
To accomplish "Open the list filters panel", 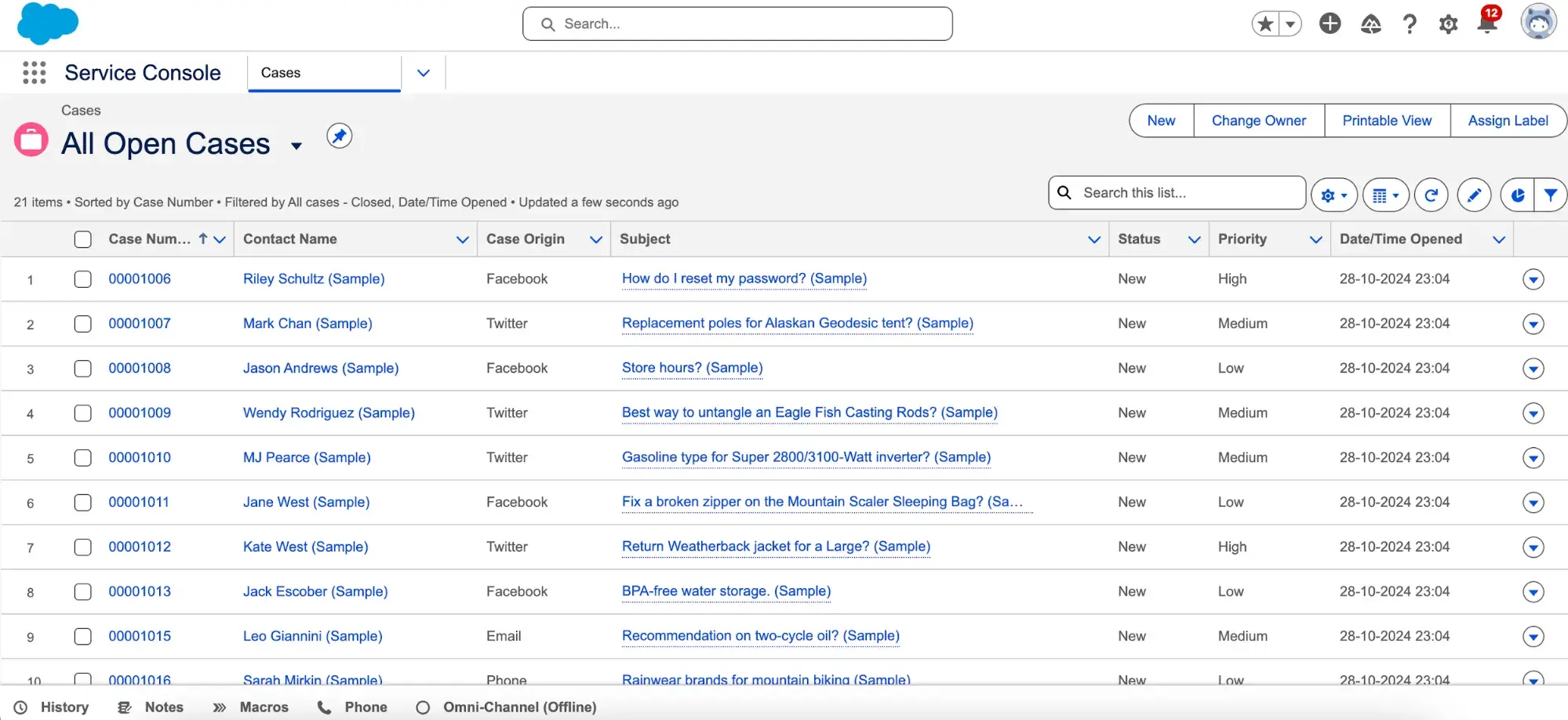I will (1551, 195).
